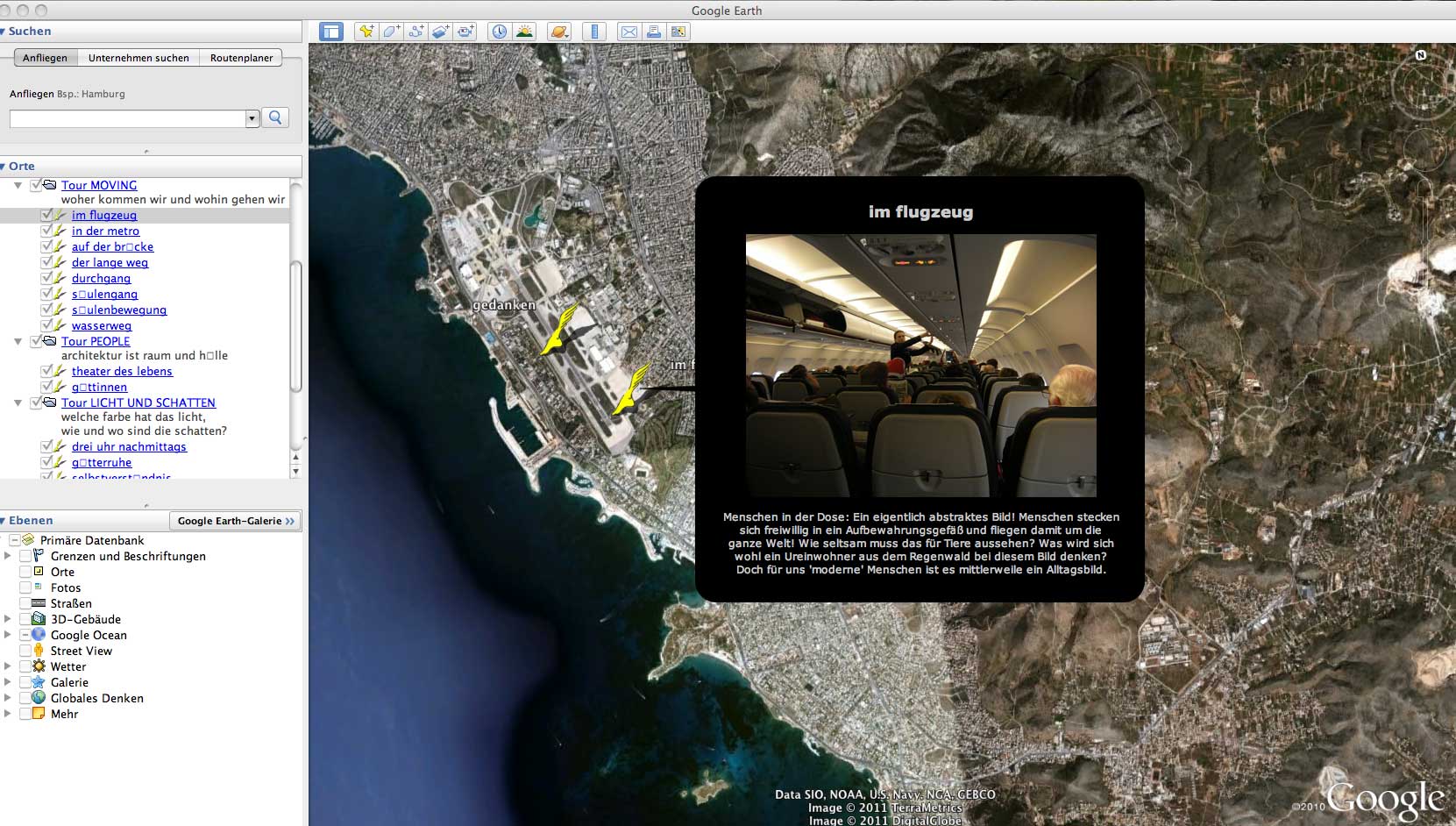Uncheck the 'im flugzeug' placemark checkbox
1456x826 pixels.
pos(46,215)
